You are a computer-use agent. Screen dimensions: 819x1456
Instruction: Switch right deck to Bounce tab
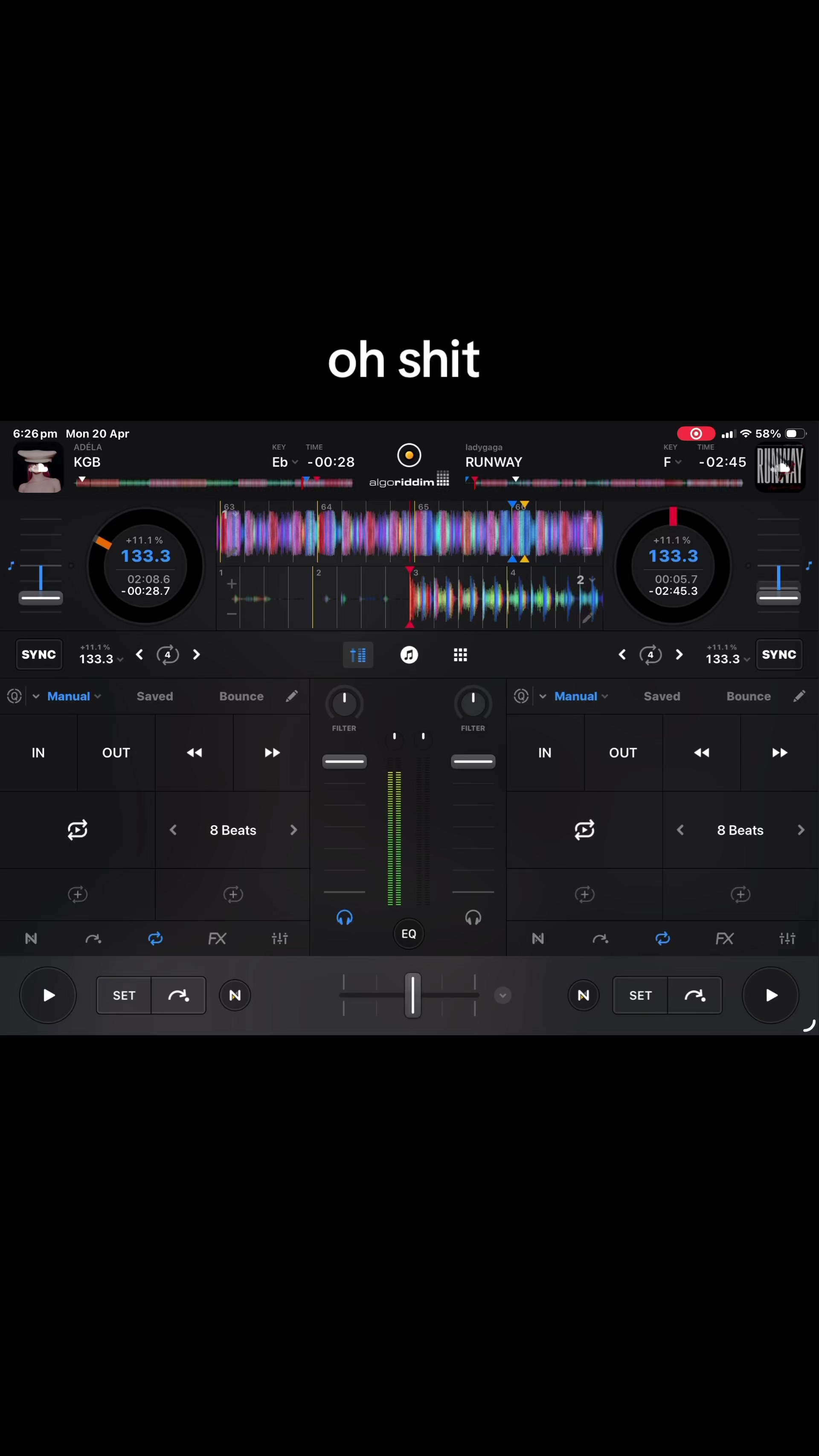[x=748, y=696]
